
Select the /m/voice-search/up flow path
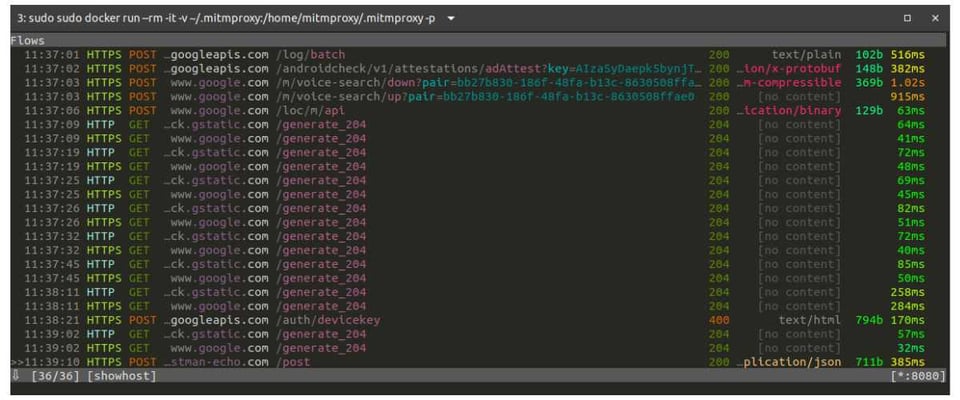(486, 97)
